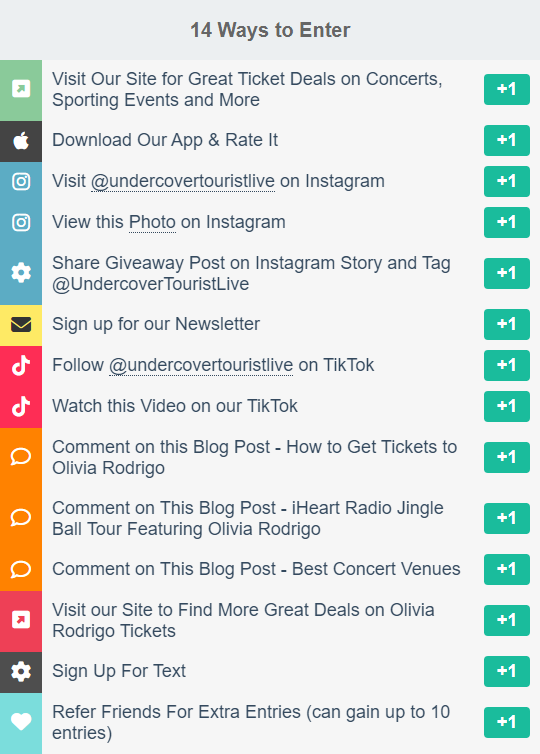This screenshot has height=754, width=540.
Task: Click the Instagram icon beside View this Photo
Action: (21, 223)
